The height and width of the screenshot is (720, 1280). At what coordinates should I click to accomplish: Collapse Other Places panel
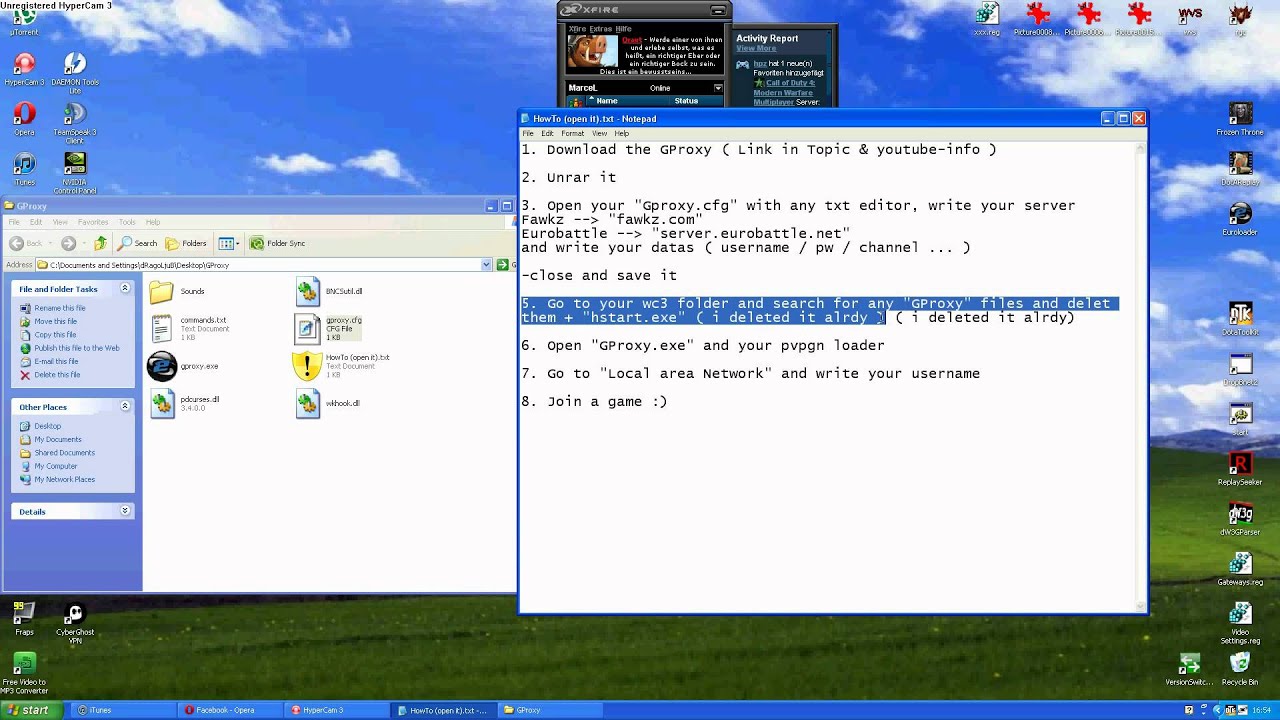125,407
